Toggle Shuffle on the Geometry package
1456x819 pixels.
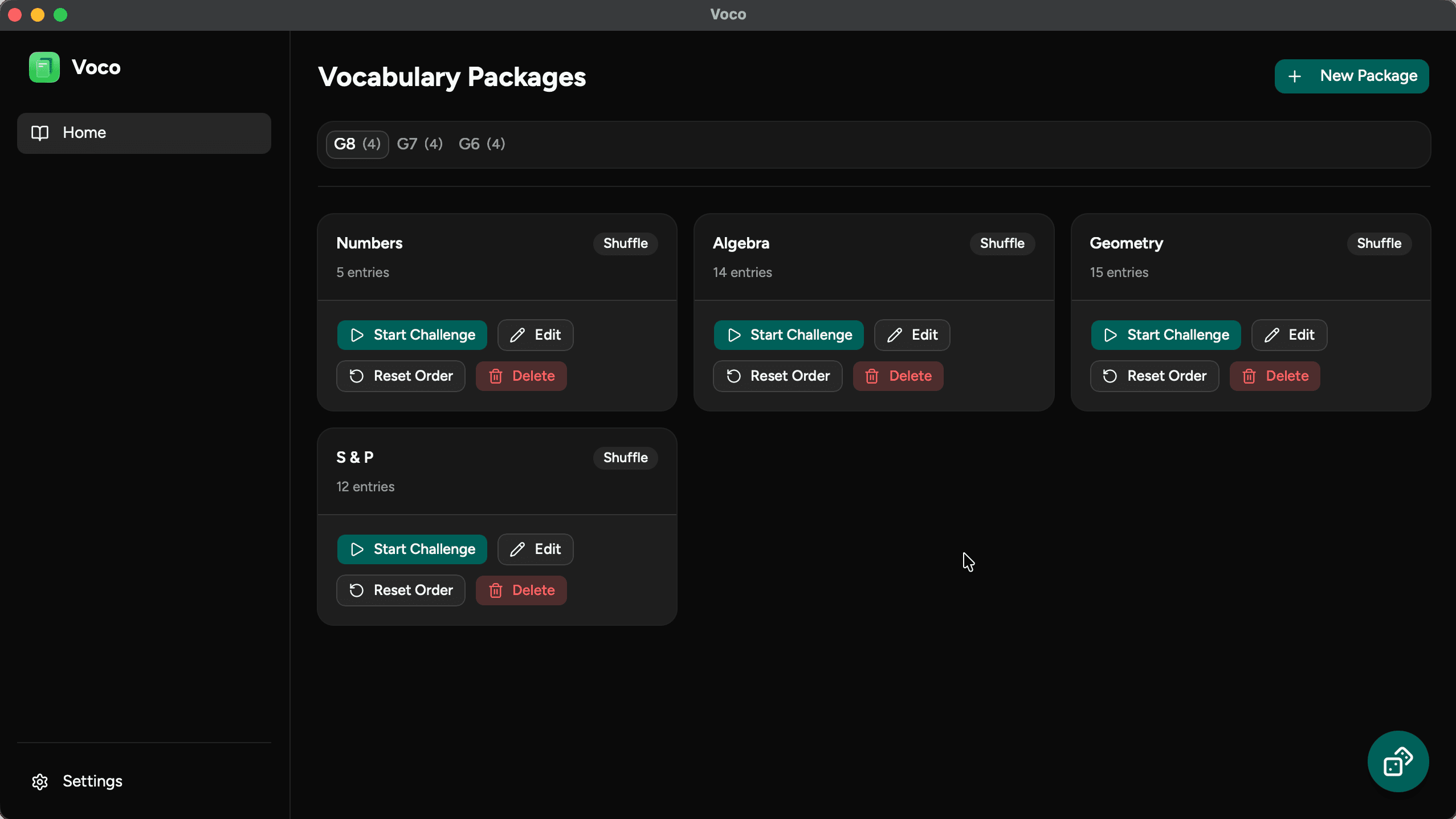1379,243
